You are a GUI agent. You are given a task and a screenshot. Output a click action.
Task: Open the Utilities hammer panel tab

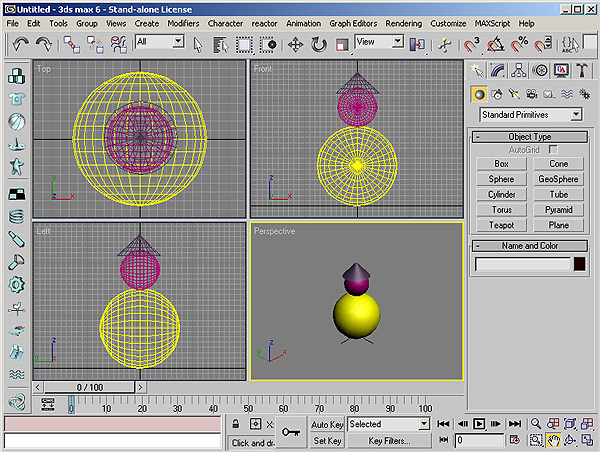(582, 69)
